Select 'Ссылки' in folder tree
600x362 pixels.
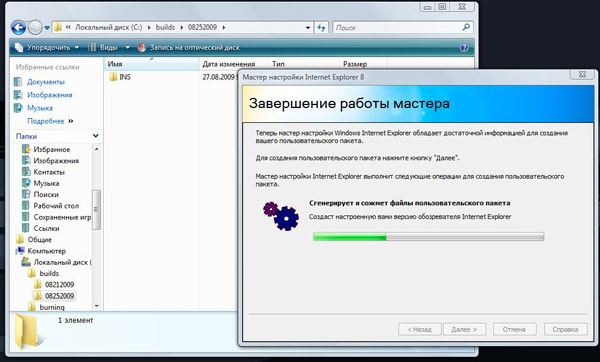[x=46, y=228]
